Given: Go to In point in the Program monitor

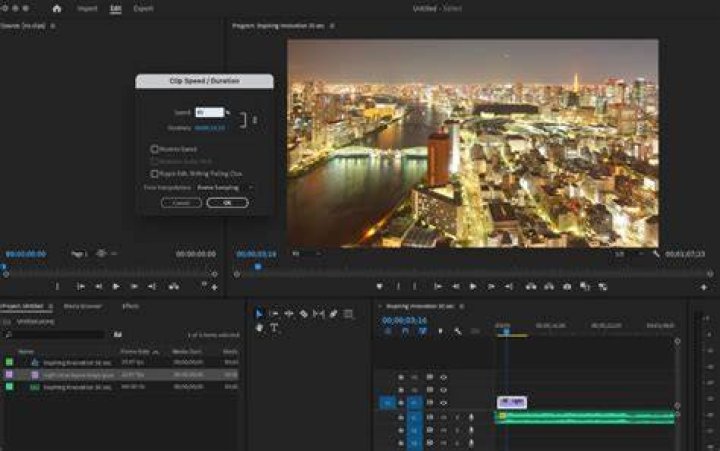Looking at the screenshot, I should pos(438,287).
